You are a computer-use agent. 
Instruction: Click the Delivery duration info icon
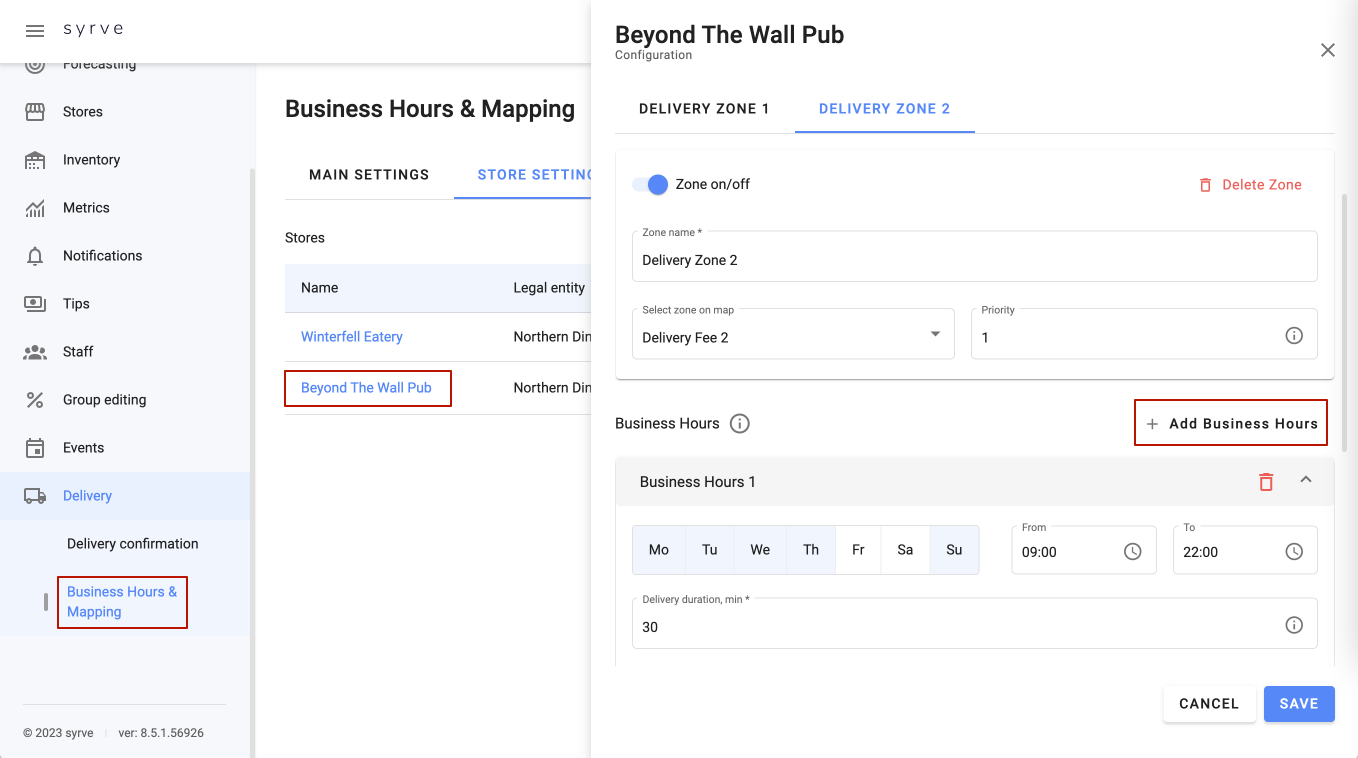(1294, 625)
